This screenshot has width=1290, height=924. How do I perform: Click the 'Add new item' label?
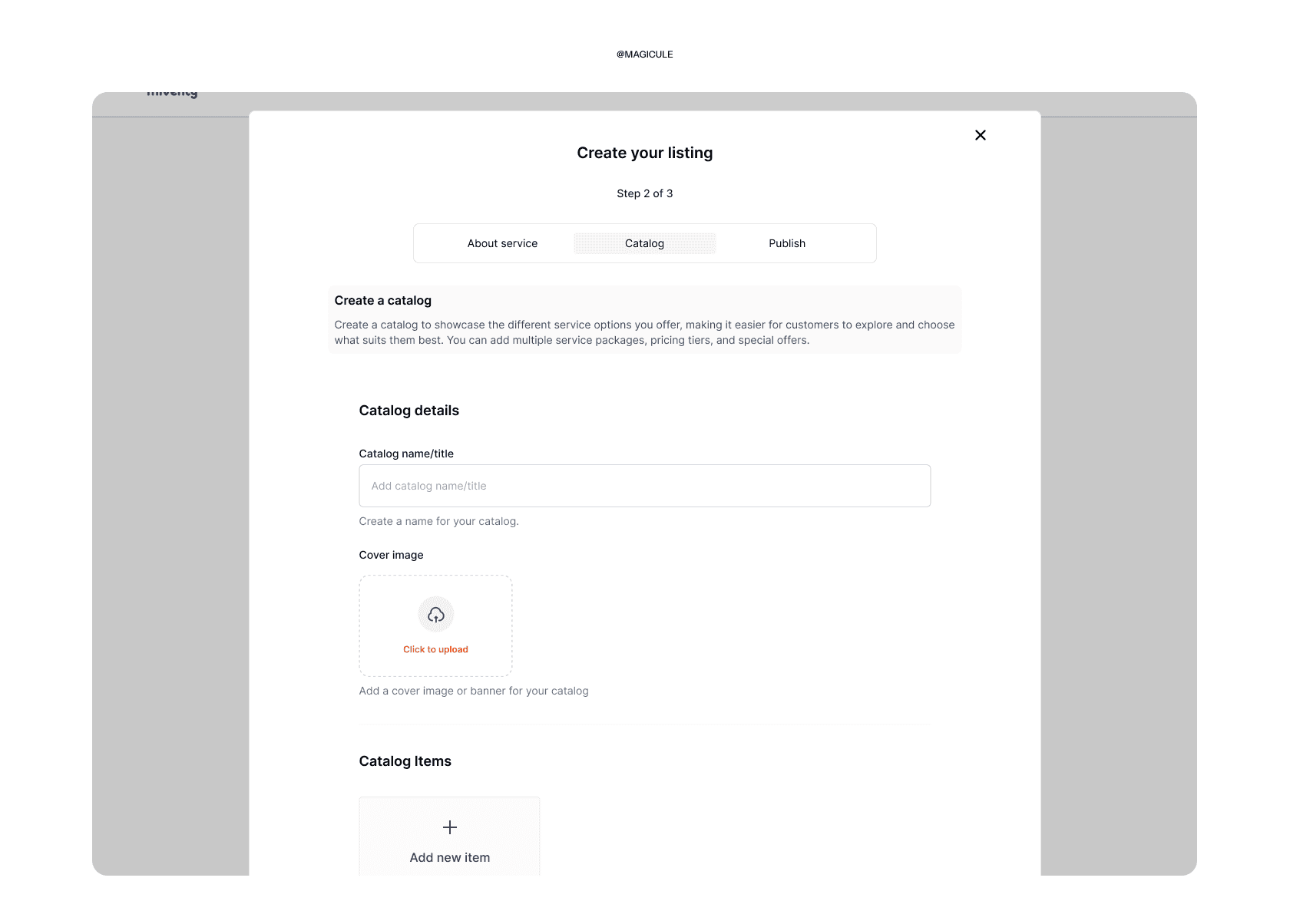click(450, 857)
